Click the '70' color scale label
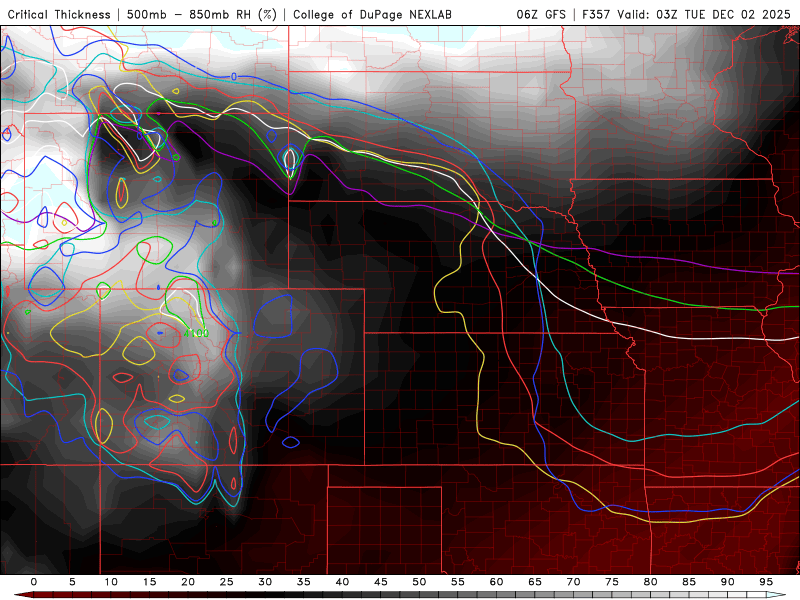The width and height of the screenshot is (800, 600). click(x=573, y=582)
